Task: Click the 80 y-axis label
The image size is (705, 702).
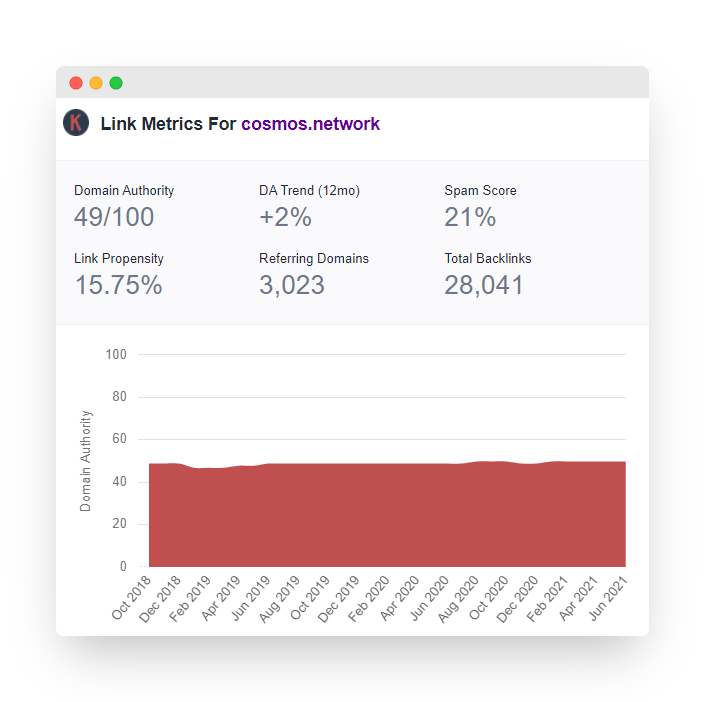Action: [x=120, y=397]
